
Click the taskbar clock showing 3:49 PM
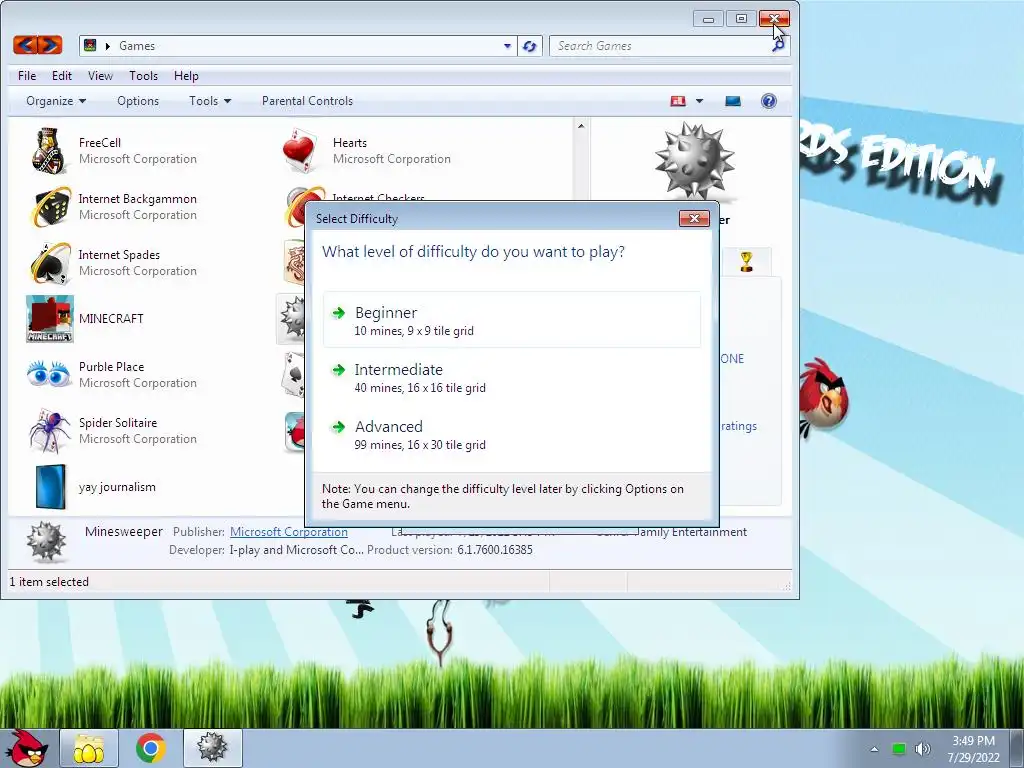point(974,741)
